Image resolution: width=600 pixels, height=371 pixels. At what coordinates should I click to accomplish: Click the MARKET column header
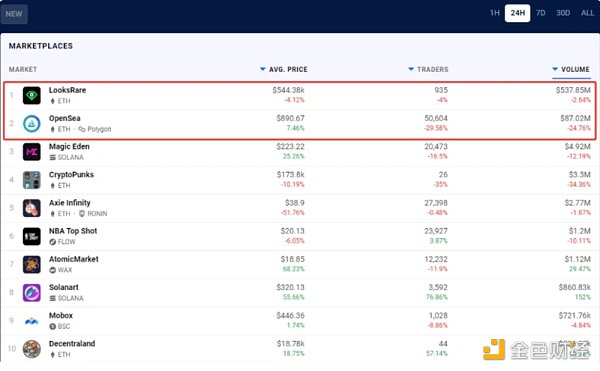click(x=23, y=69)
